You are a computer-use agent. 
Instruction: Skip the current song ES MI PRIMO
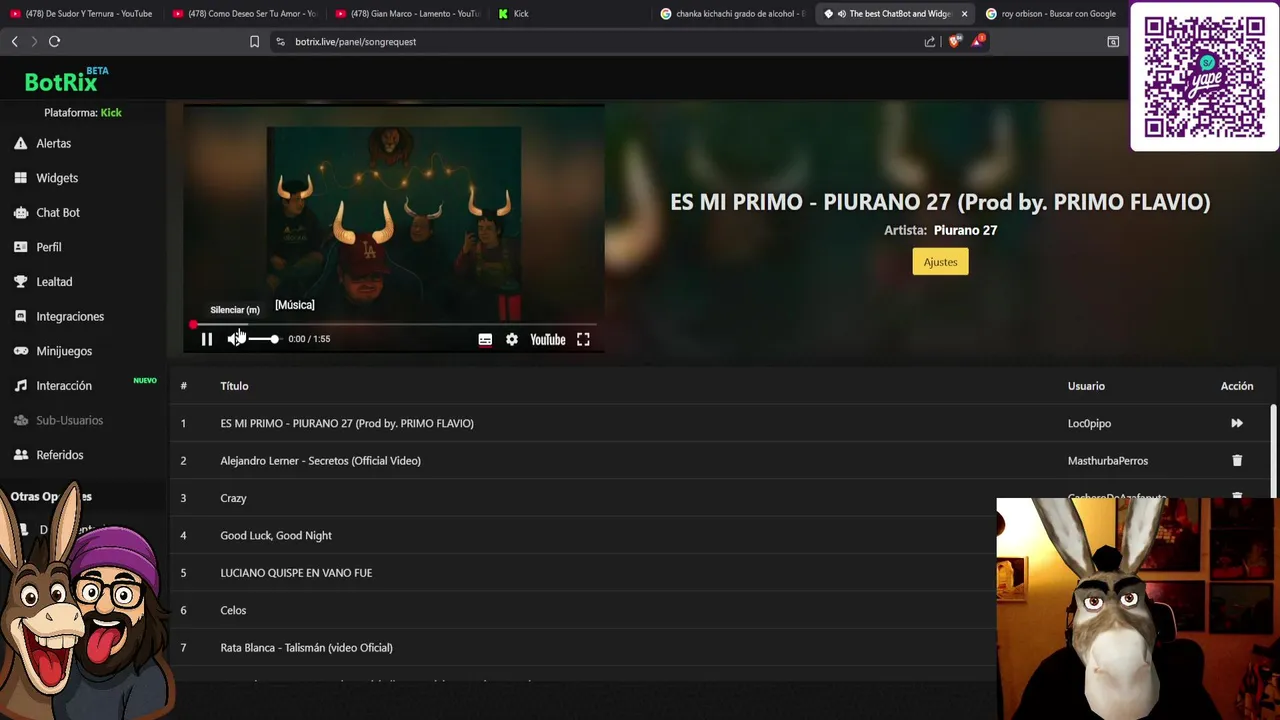coord(1237,423)
